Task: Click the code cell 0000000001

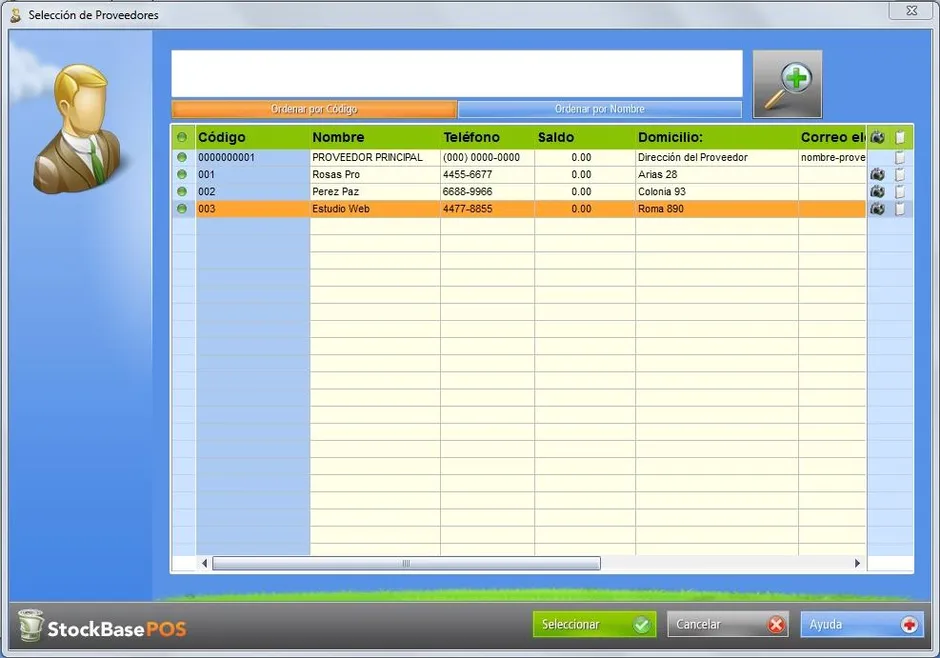Action: pyautogui.click(x=252, y=158)
